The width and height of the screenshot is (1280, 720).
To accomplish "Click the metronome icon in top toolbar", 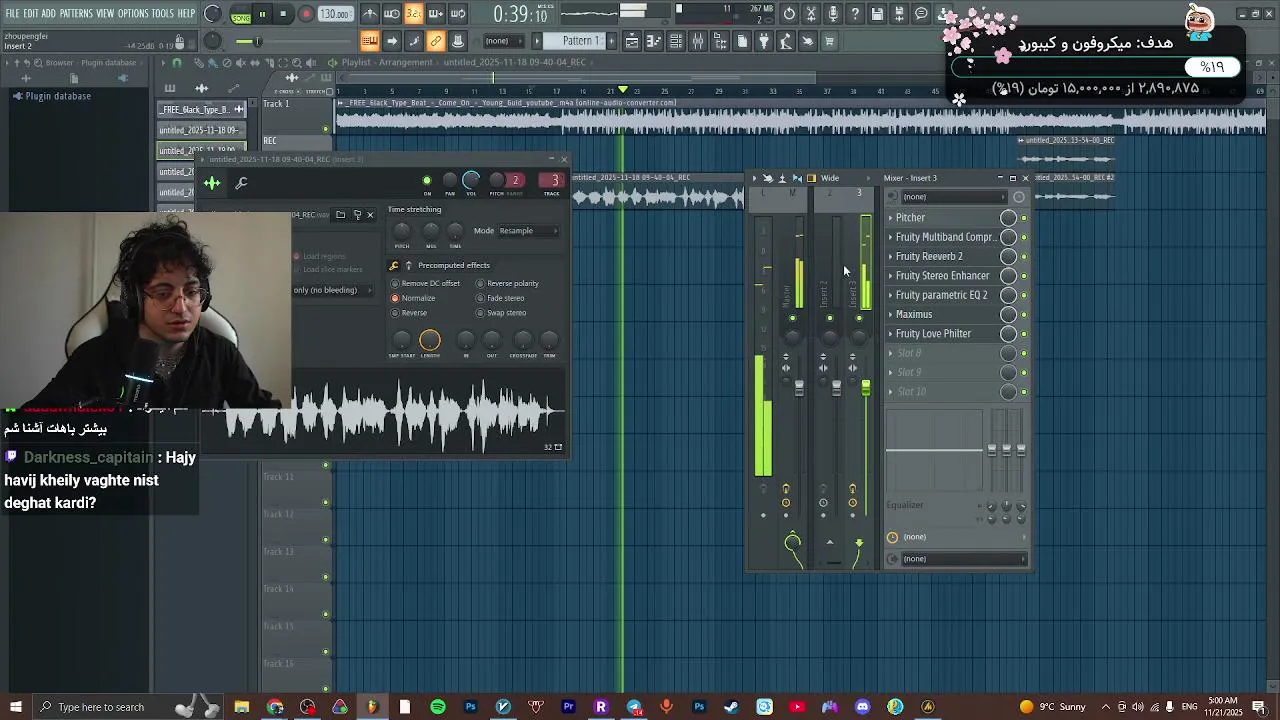I will pyautogui.click(x=370, y=14).
